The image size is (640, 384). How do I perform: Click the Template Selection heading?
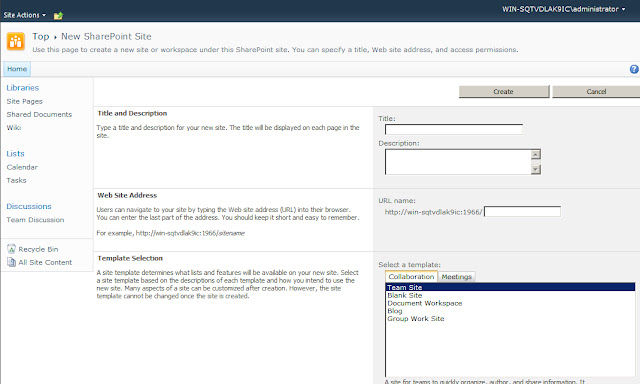130,258
